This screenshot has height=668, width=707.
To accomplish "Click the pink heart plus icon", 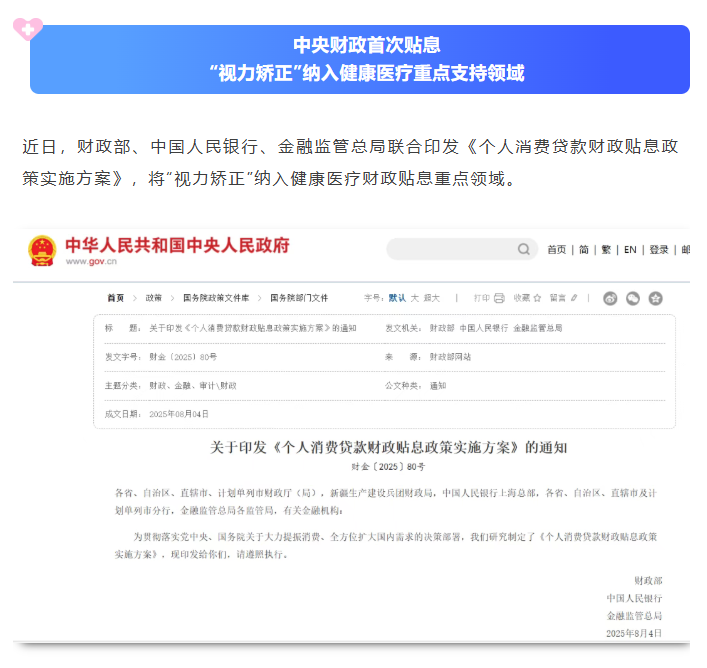I will pyautogui.click(x=27, y=27).
